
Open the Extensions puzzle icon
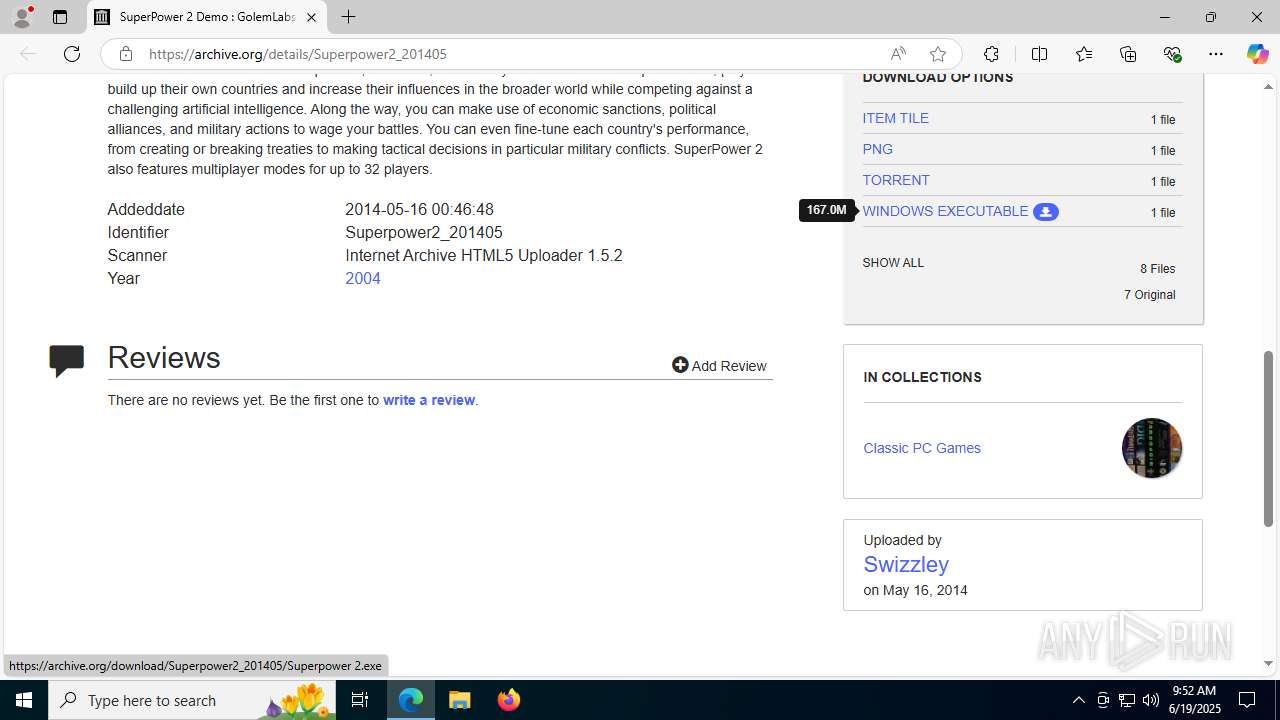[x=991, y=54]
